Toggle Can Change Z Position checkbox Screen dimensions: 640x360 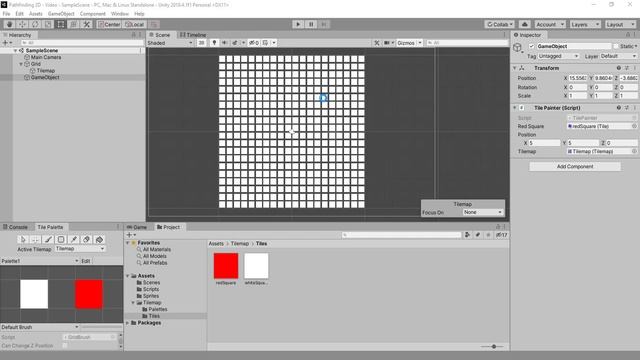coord(65,346)
